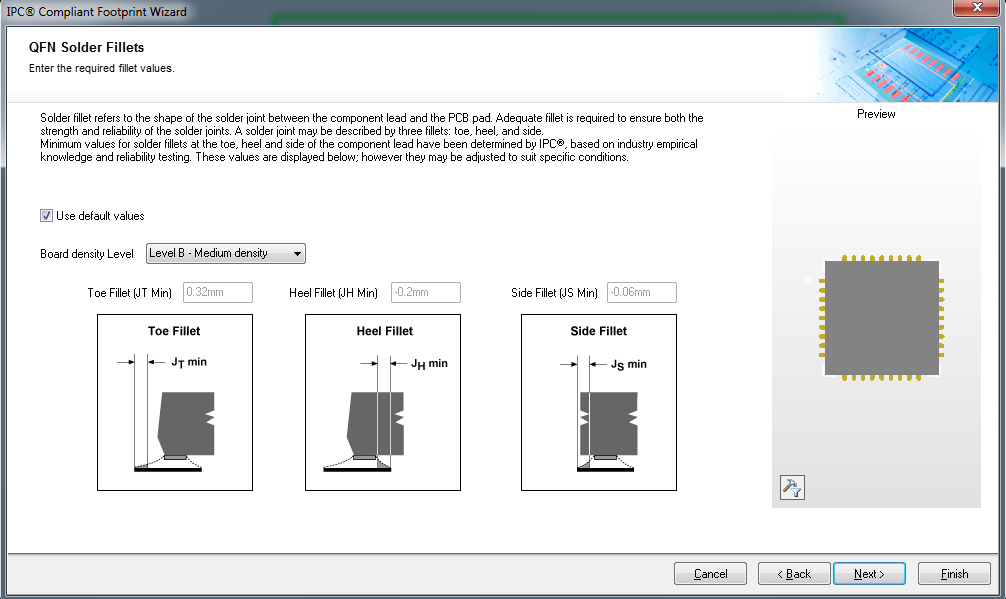Click the Toe Fillet (JT Min) field
The image size is (1006, 599).
point(217,293)
